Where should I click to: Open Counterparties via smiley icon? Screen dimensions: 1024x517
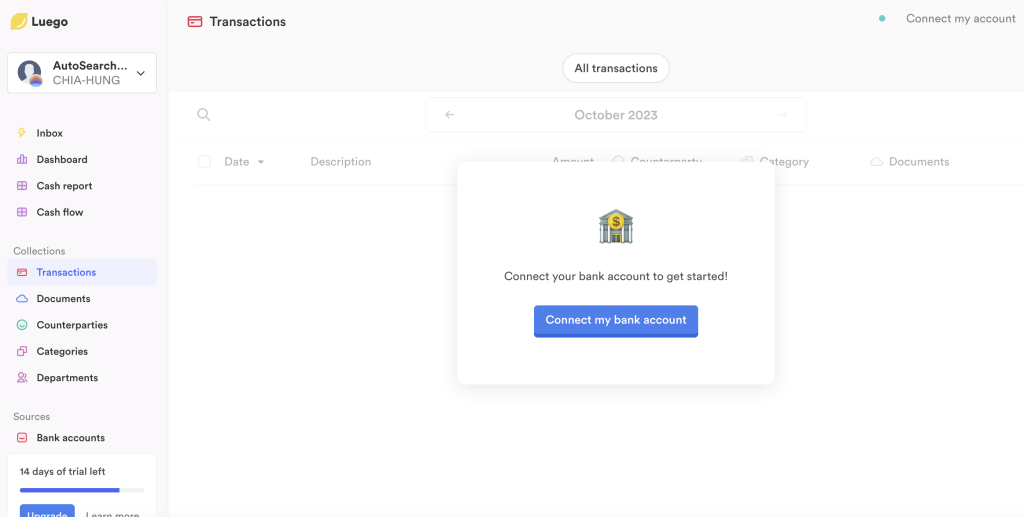tap(22, 324)
